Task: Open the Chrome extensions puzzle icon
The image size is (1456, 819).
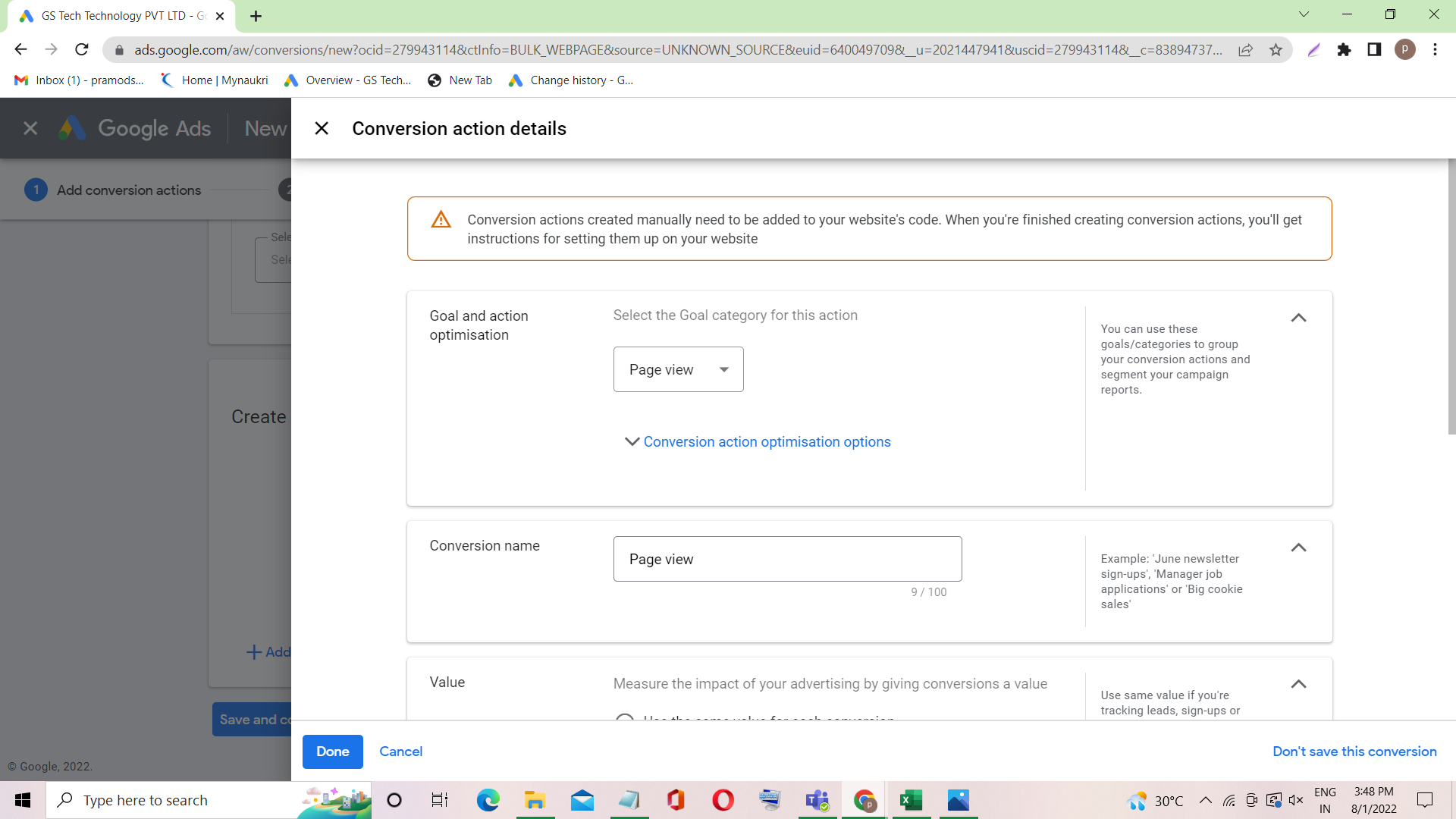Action: click(x=1344, y=50)
